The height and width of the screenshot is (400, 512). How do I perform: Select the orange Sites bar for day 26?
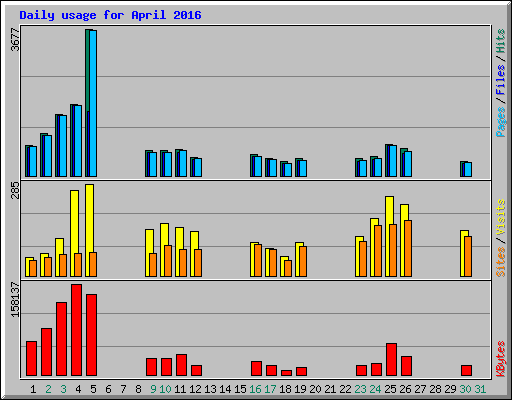tap(408, 248)
